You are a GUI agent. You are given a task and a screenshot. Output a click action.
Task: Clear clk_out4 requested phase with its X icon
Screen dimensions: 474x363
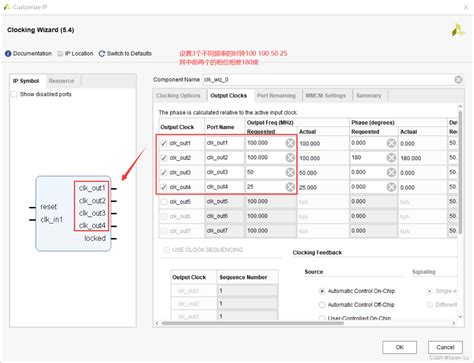(391, 187)
